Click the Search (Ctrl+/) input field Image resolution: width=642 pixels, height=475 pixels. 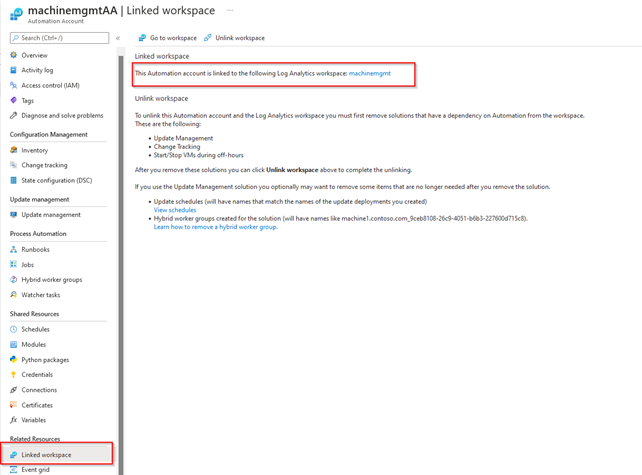[x=60, y=38]
